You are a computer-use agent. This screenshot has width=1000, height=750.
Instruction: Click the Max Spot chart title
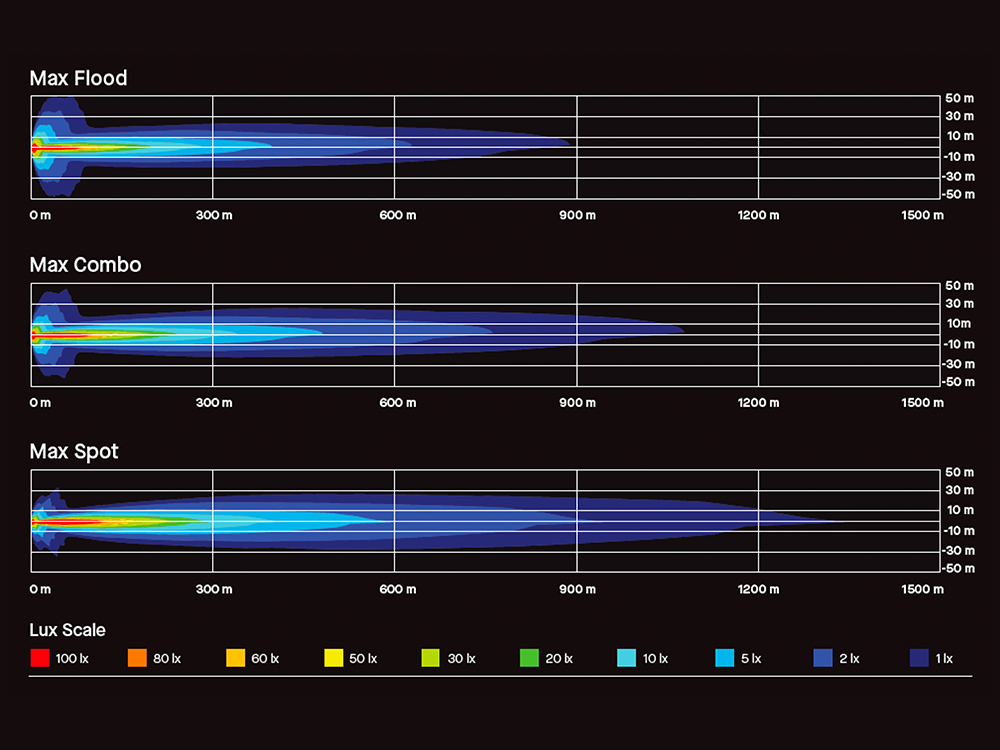click(x=74, y=452)
